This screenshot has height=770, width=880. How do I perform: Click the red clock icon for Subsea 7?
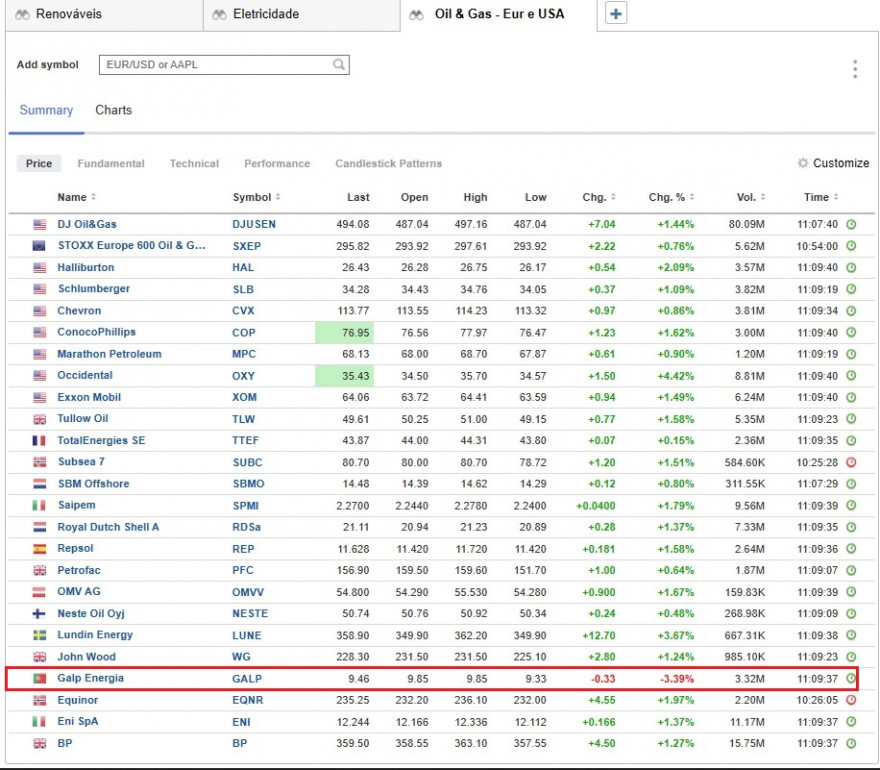[851, 462]
